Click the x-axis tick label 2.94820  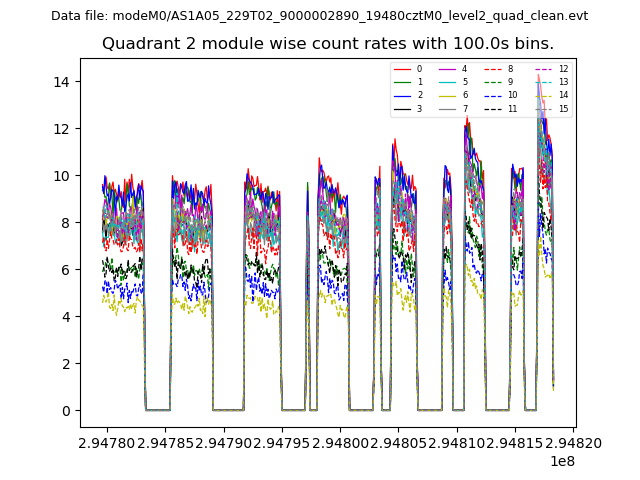572,441
